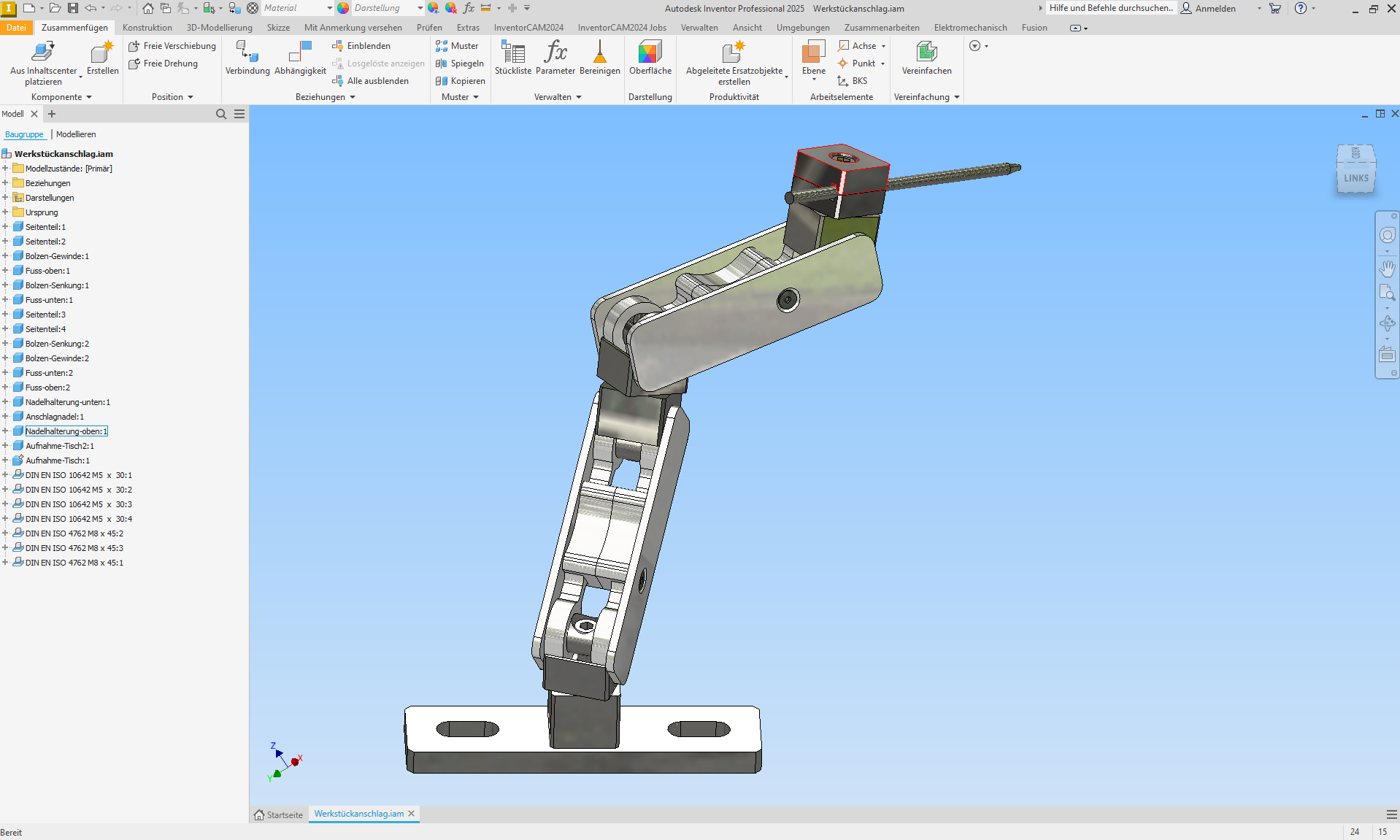Toggle Alle ausblenden for relationships

click(x=372, y=81)
